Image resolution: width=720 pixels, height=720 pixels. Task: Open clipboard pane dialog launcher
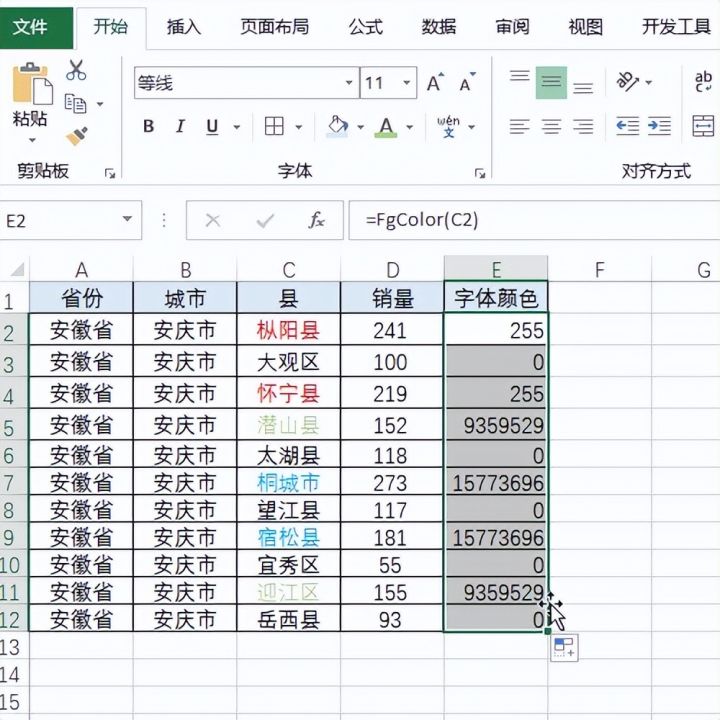pyautogui.click(x=110, y=174)
